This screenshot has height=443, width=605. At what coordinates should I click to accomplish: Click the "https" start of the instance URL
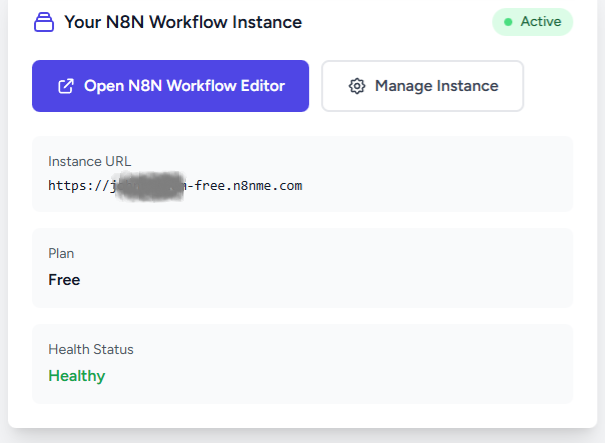pos(68,185)
